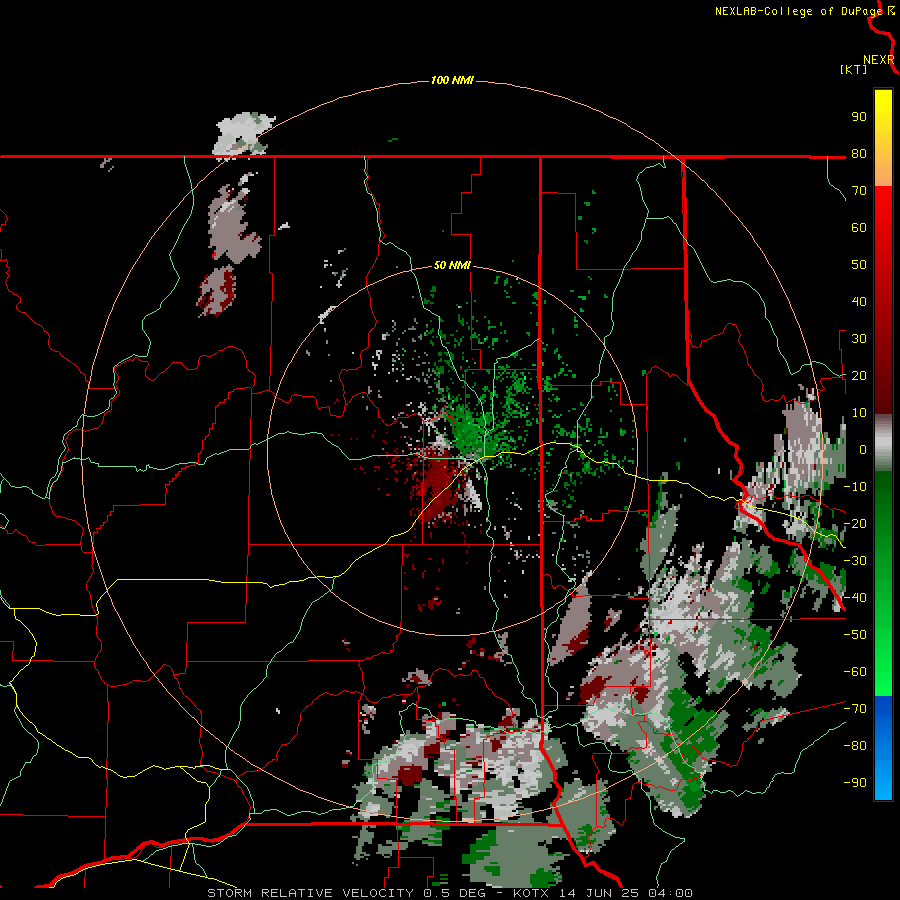Pick the bright red segment of the color bar
This screenshot has height=900, width=900.
(x=883, y=230)
